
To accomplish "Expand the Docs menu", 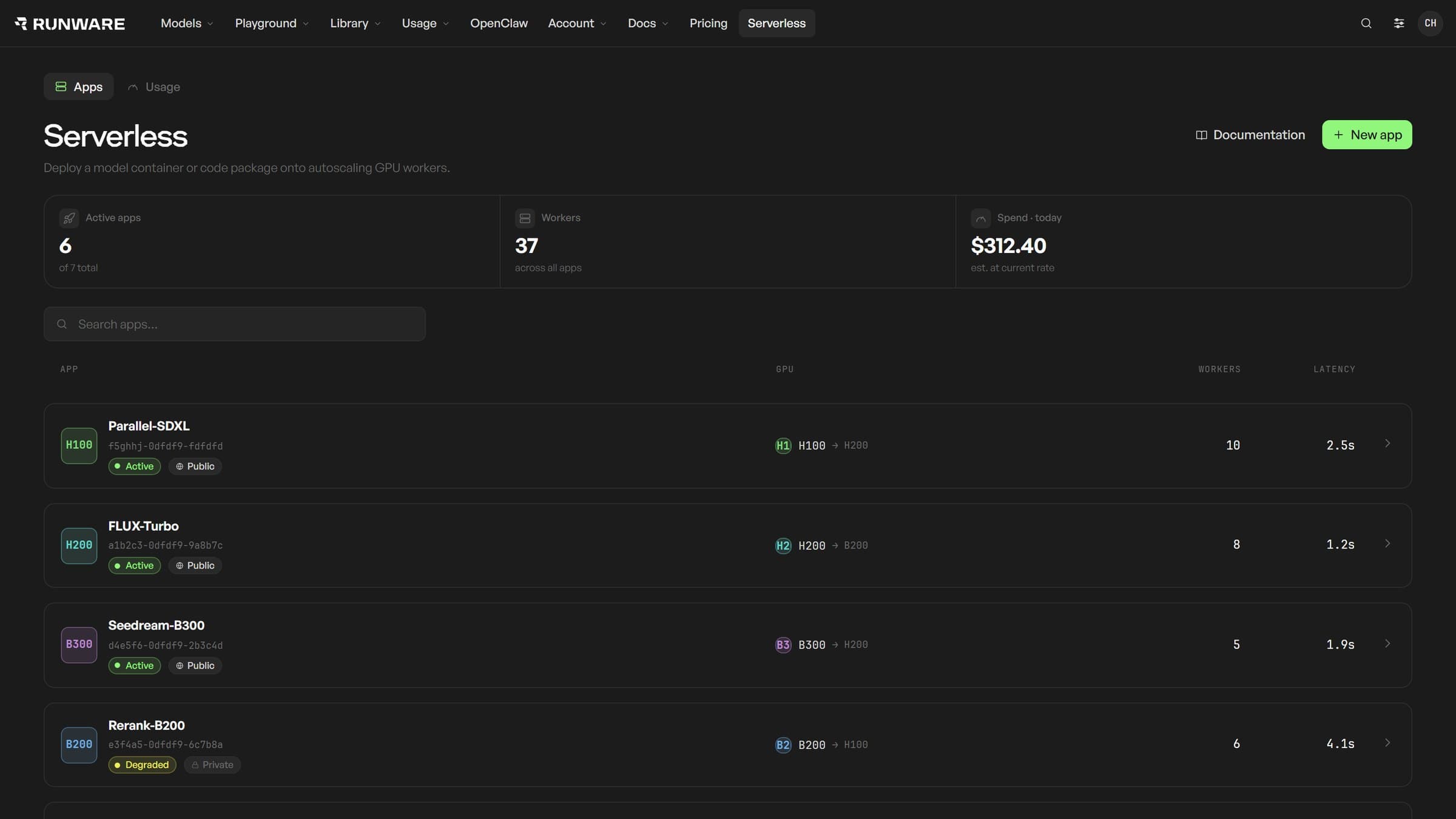I will coord(648,23).
